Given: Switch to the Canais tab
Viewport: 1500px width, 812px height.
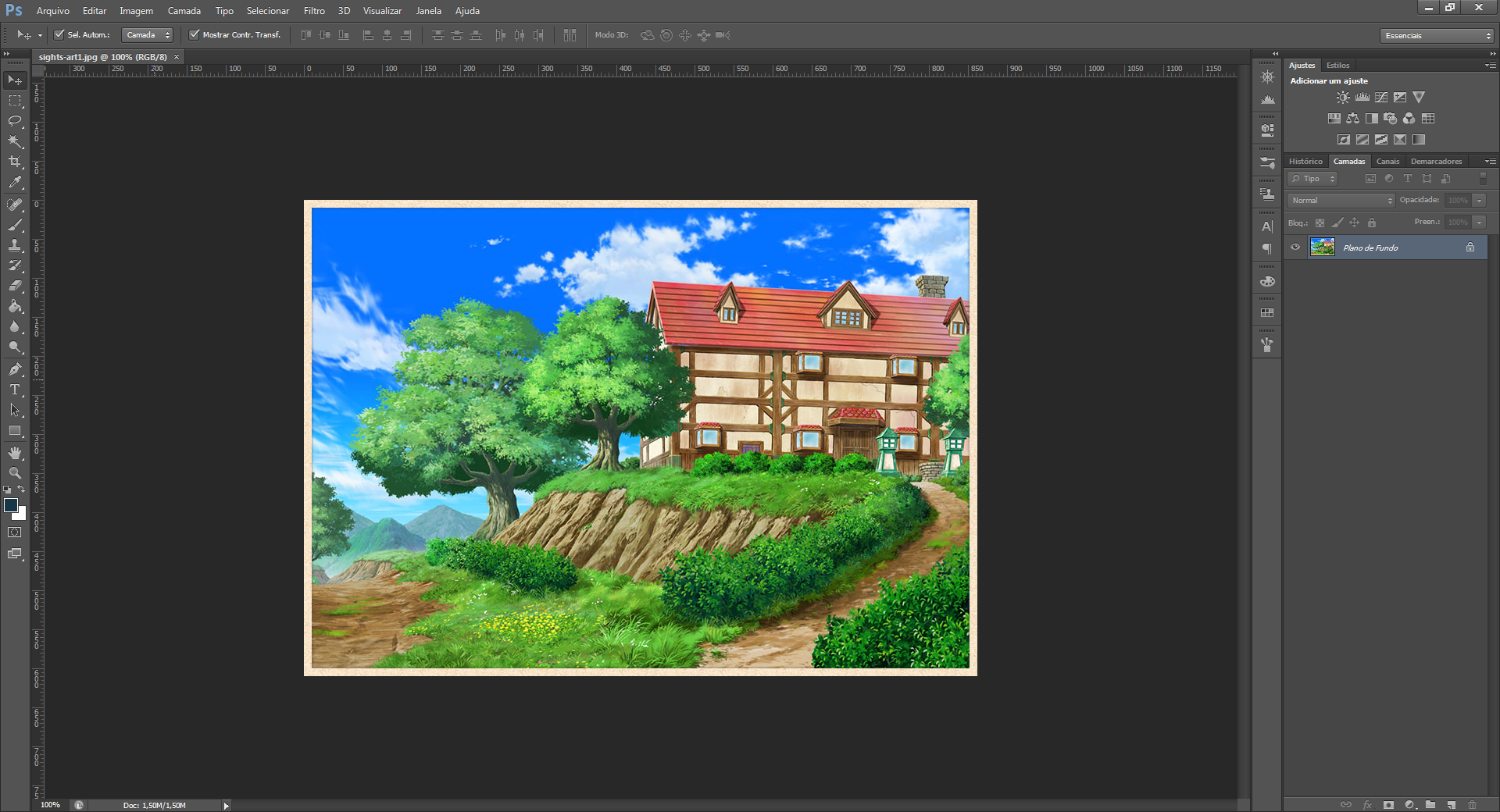Looking at the screenshot, I should tap(1387, 162).
